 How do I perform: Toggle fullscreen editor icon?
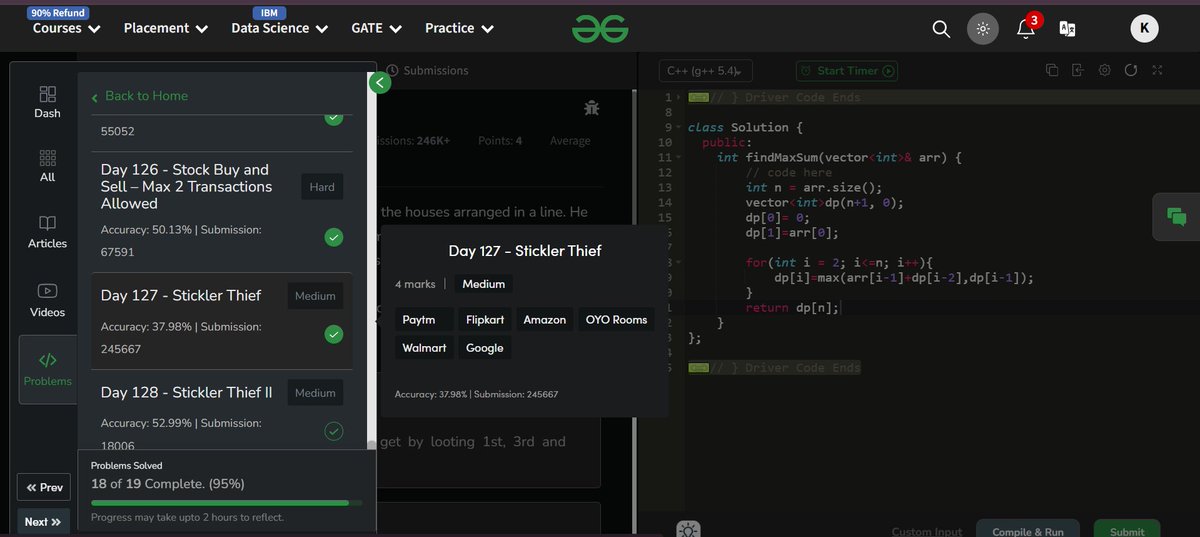pos(1157,70)
